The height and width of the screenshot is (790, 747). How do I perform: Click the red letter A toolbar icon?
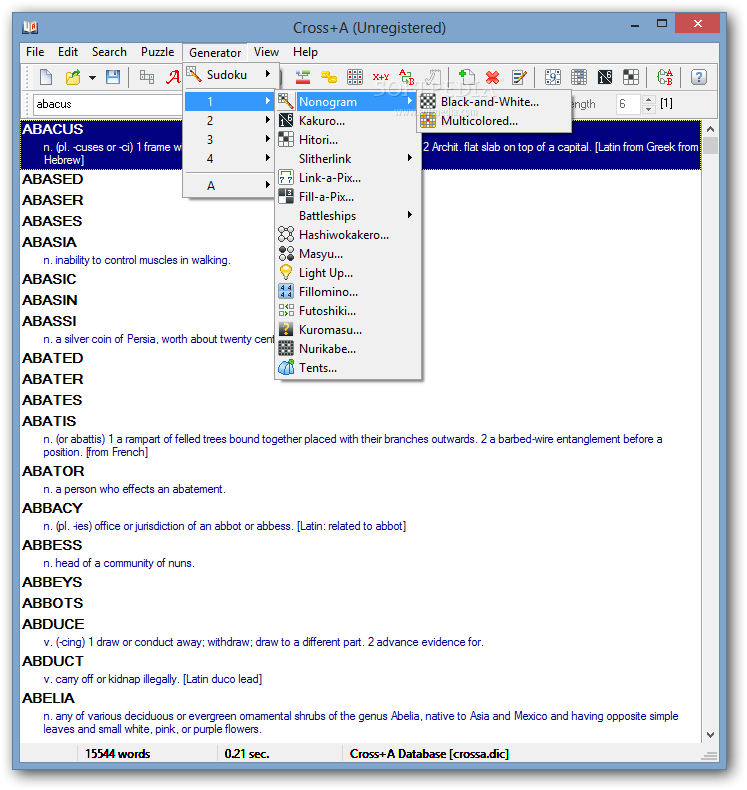pos(173,77)
